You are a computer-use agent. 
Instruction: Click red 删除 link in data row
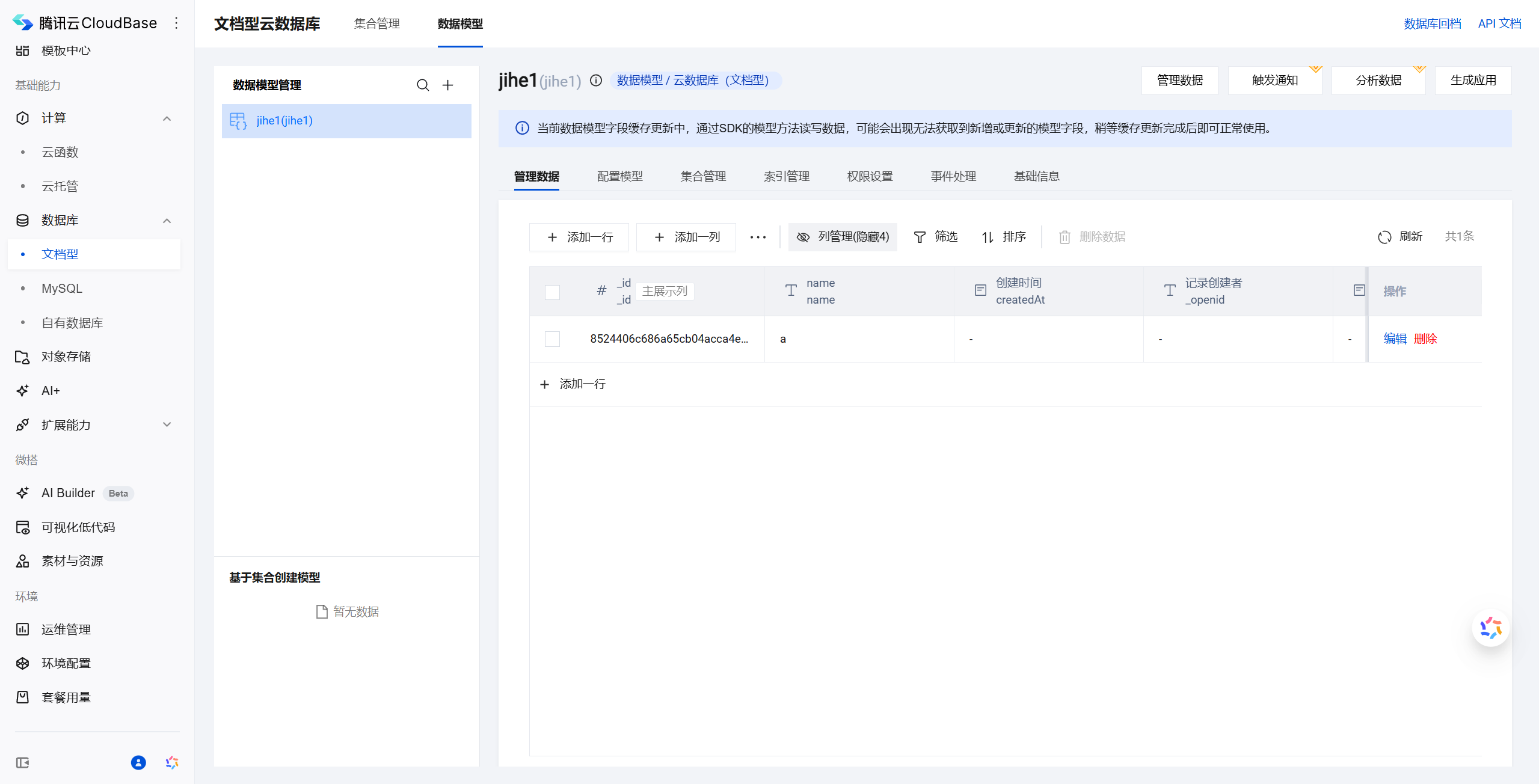(1425, 339)
